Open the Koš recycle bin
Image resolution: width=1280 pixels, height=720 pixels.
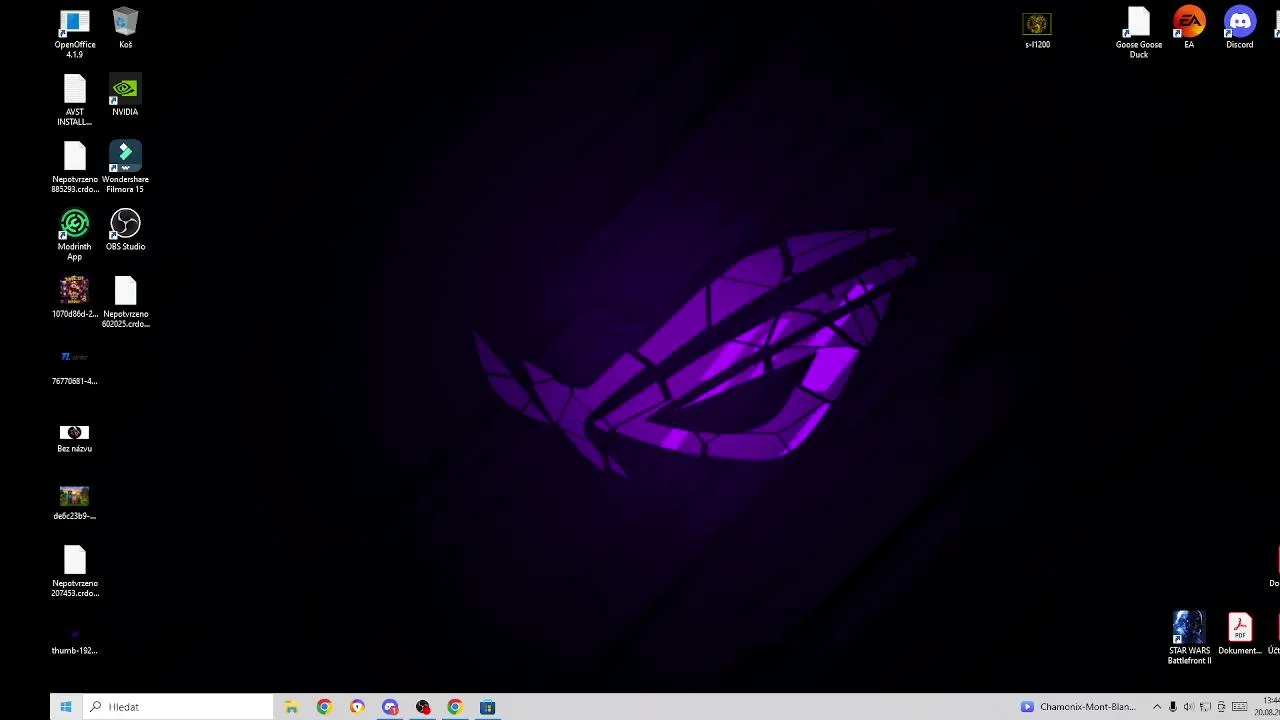click(x=125, y=29)
